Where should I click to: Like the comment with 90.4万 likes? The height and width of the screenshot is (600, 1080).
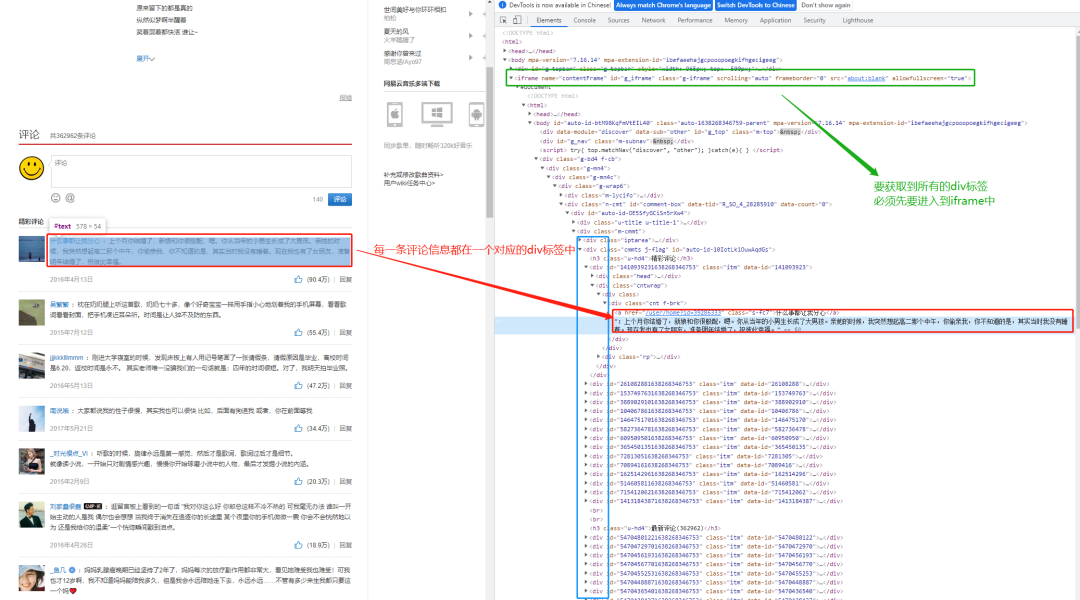tap(298, 279)
